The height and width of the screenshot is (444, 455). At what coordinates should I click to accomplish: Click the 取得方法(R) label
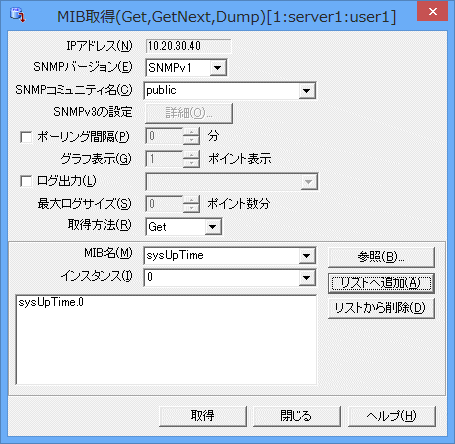(100, 225)
